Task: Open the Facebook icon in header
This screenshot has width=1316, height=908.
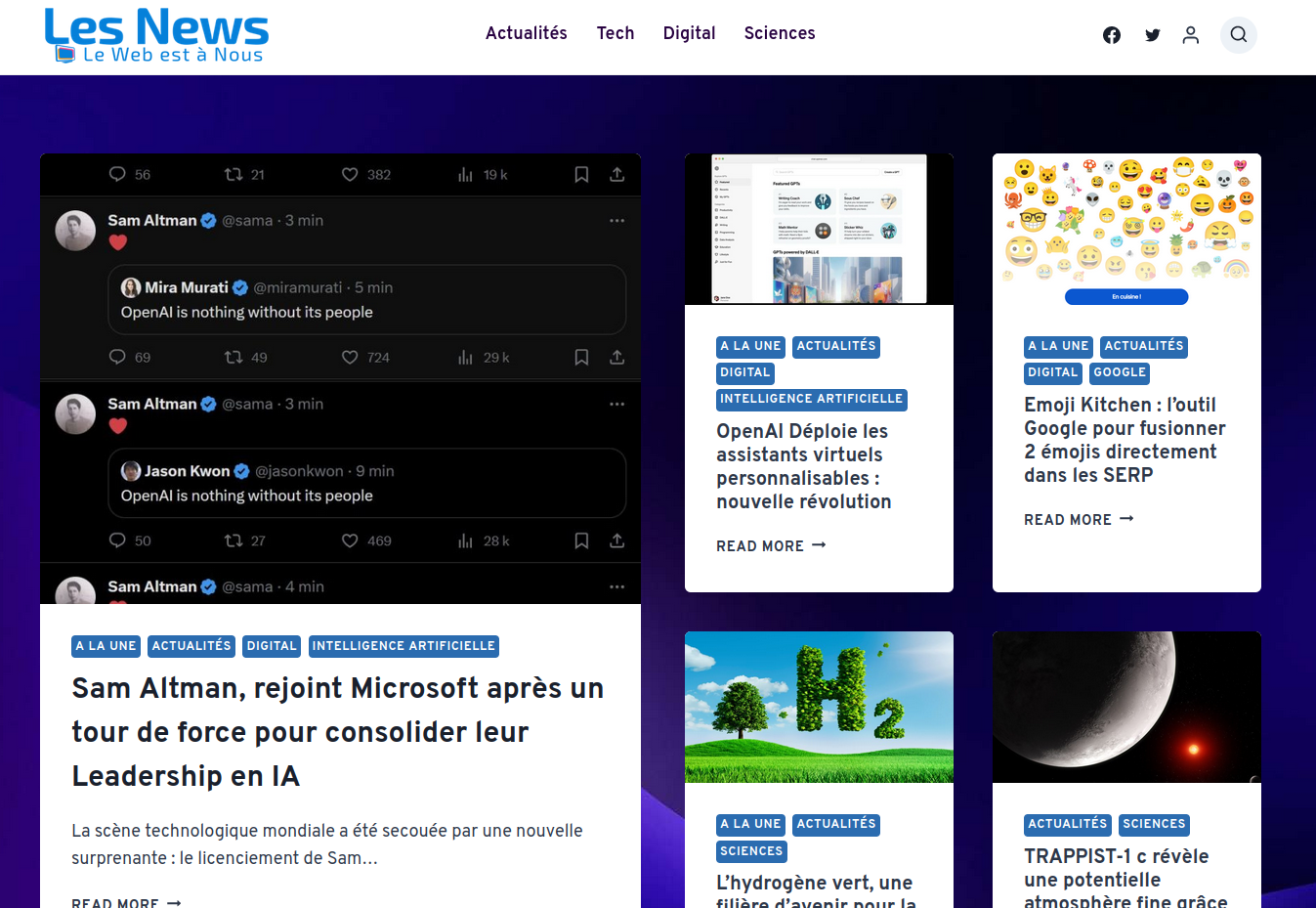Action: coord(1112,35)
